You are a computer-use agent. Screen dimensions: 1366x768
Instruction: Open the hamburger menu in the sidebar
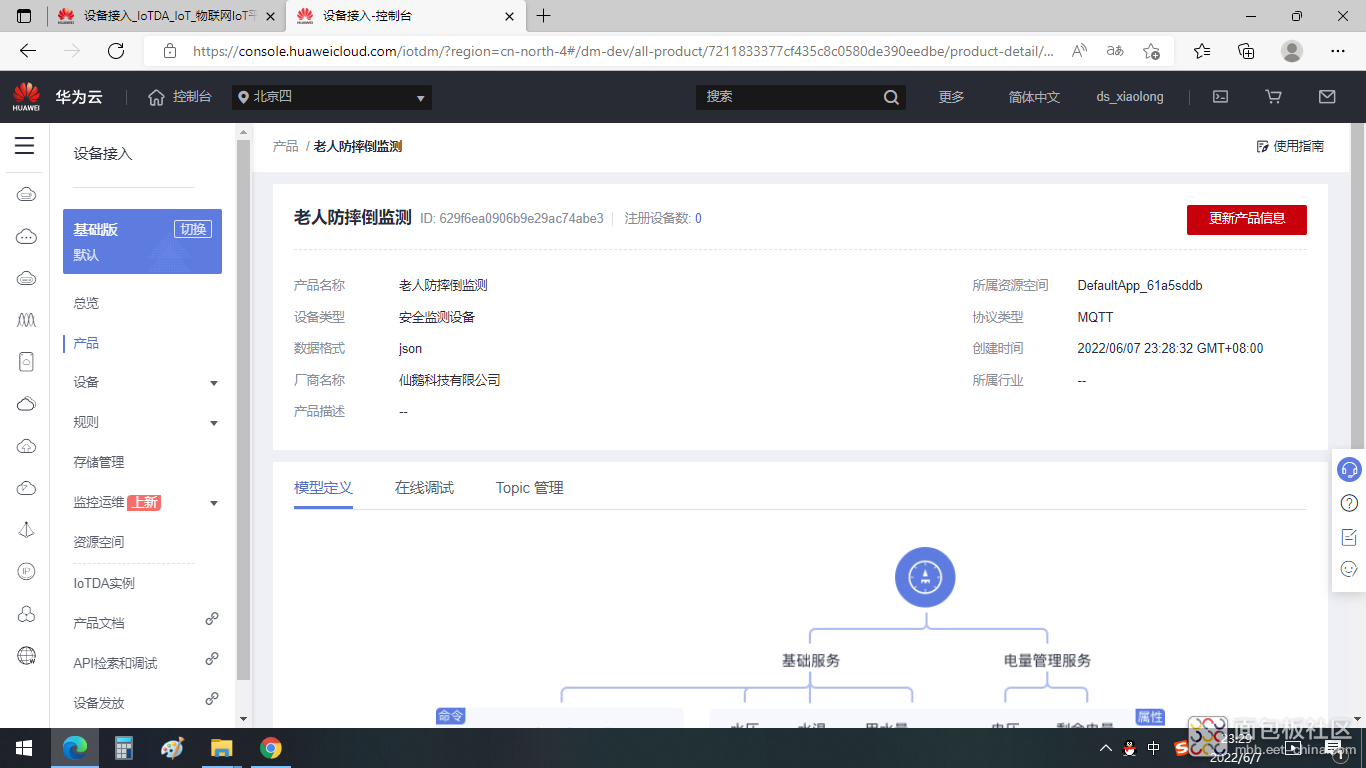(24, 146)
